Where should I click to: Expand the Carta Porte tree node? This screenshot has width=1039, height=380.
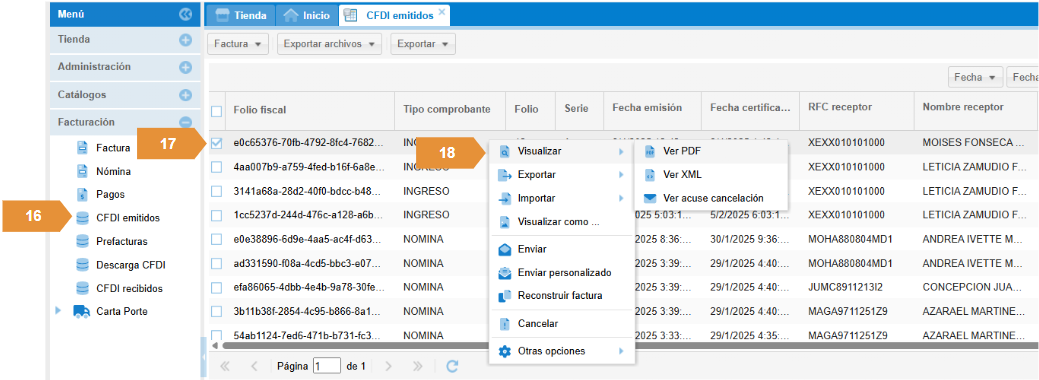pyautogui.click(x=58, y=310)
